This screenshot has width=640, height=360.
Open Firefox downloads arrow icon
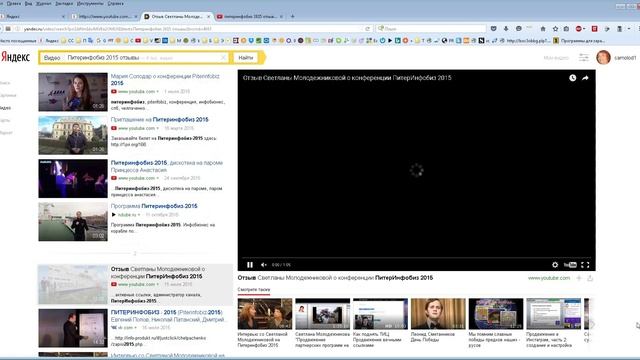point(506,29)
